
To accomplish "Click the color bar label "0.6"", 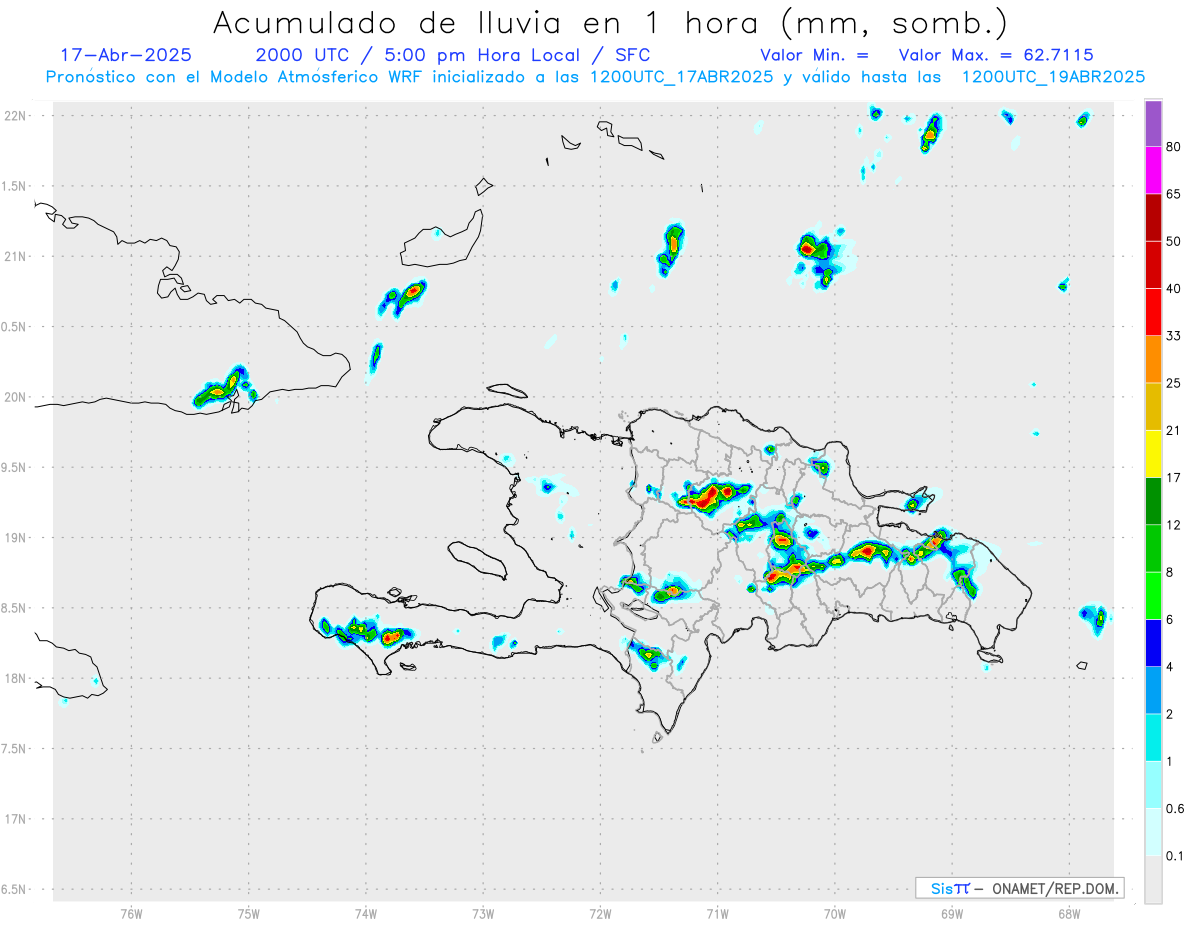I will (1175, 808).
